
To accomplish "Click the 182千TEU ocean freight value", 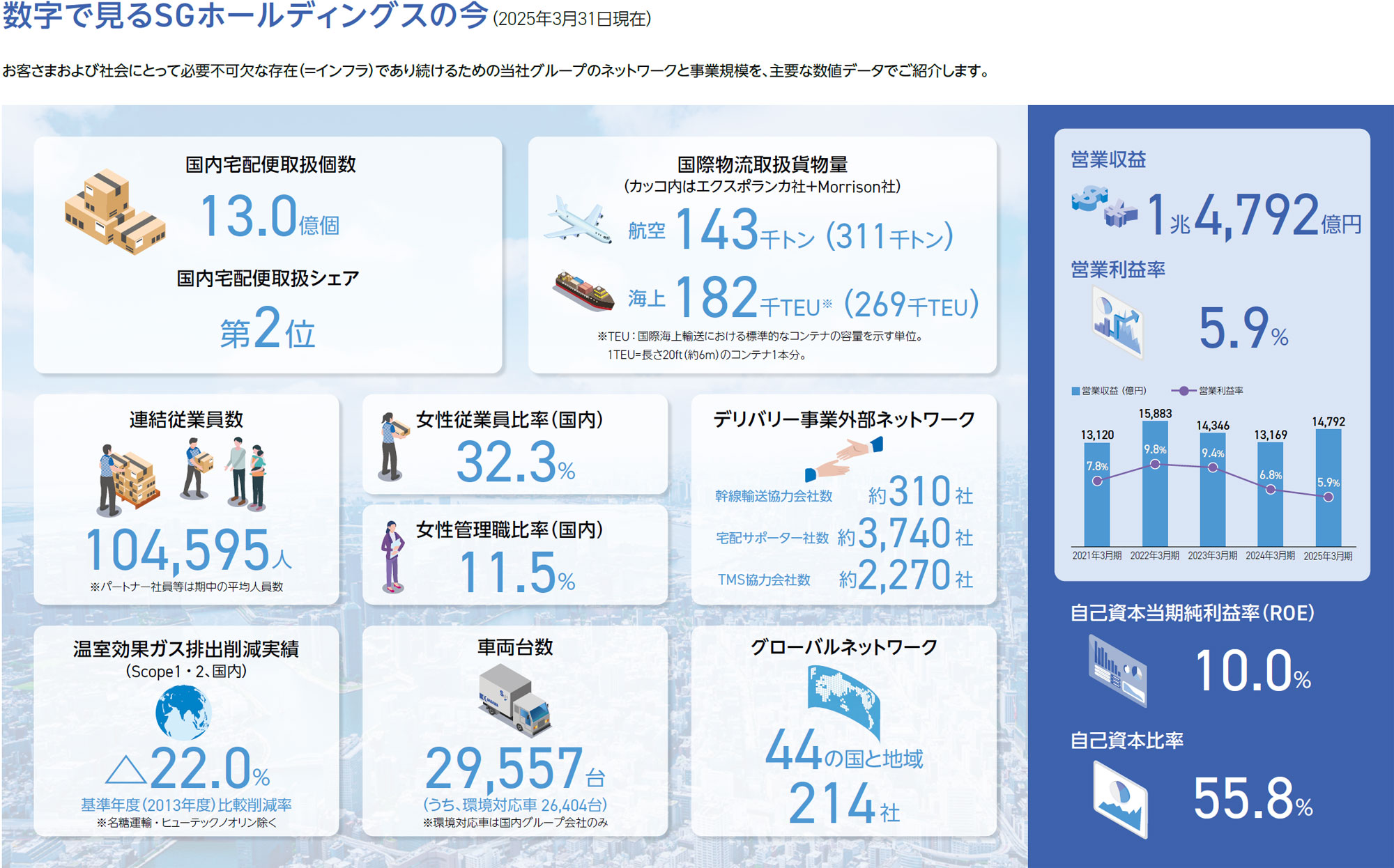I will [753, 298].
